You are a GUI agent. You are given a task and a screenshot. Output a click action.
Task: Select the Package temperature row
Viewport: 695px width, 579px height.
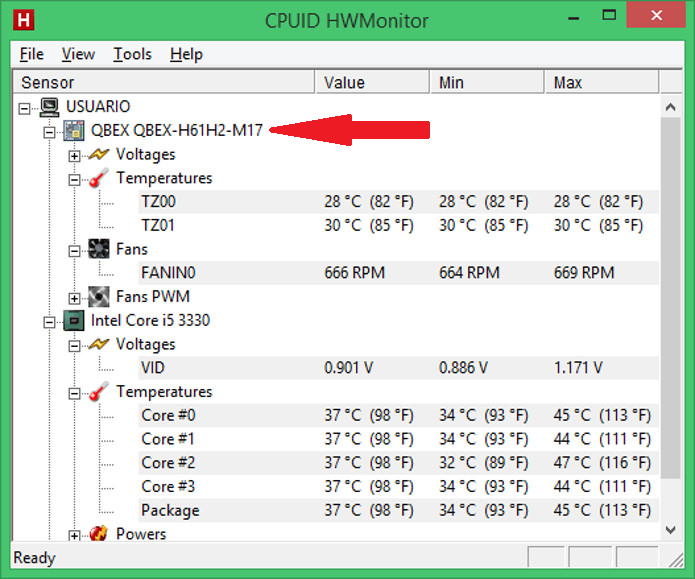tap(398, 510)
